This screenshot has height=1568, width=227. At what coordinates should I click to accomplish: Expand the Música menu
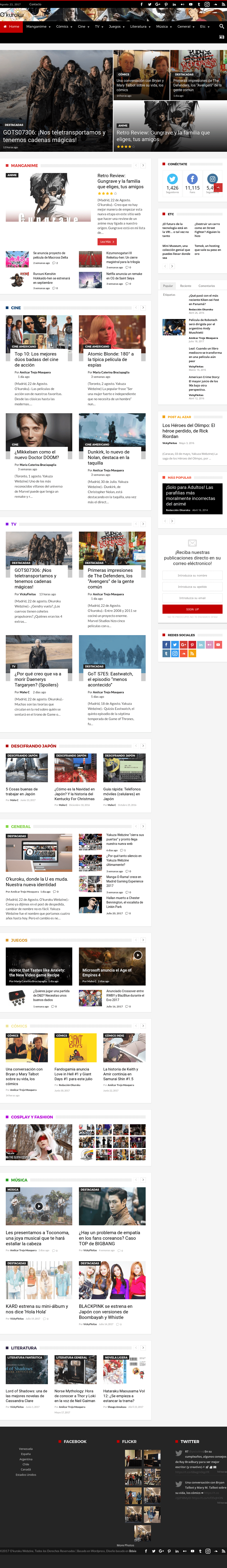point(164,27)
